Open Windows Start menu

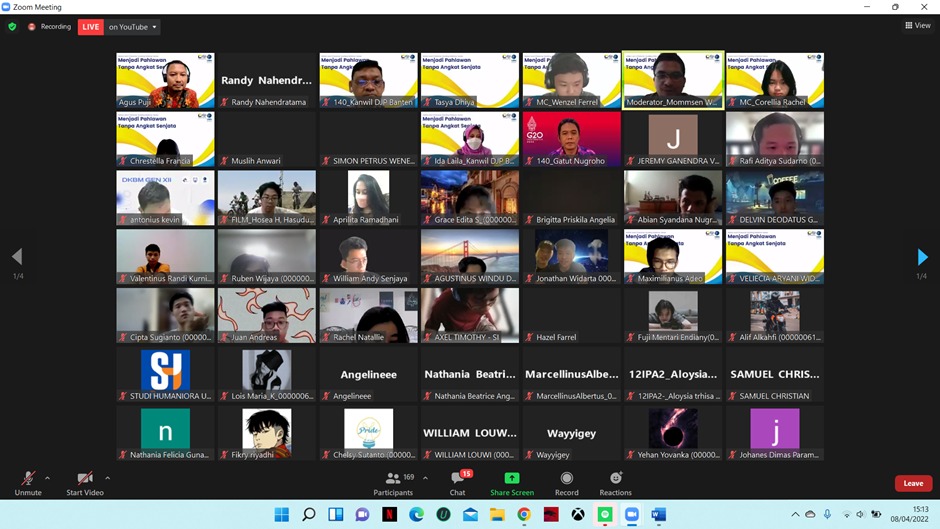(x=282, y=514)
